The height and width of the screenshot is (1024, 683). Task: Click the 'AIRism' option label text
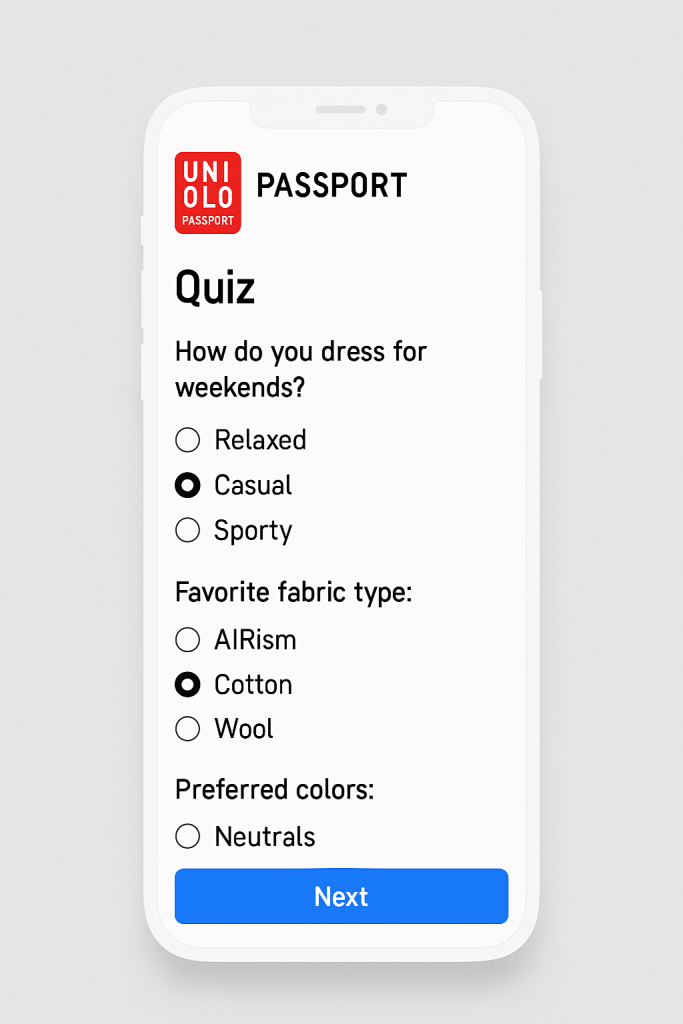click(255, 639)
